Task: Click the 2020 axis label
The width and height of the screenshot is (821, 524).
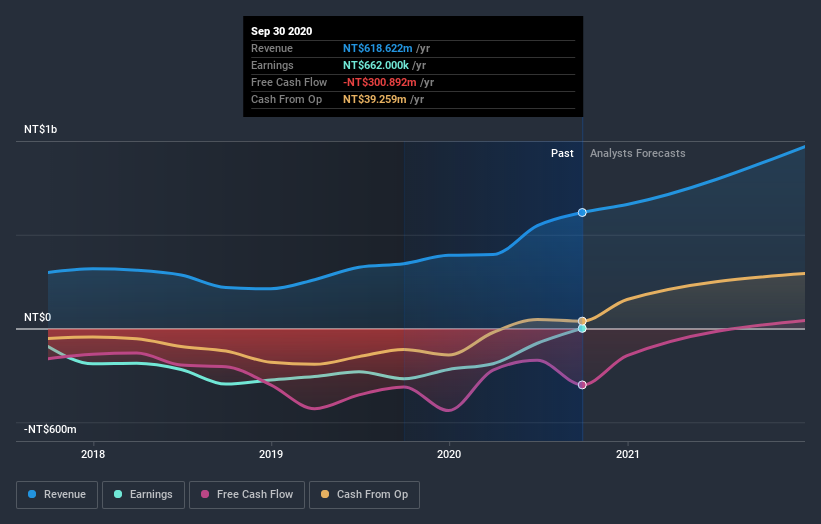Action: point(449,454)
